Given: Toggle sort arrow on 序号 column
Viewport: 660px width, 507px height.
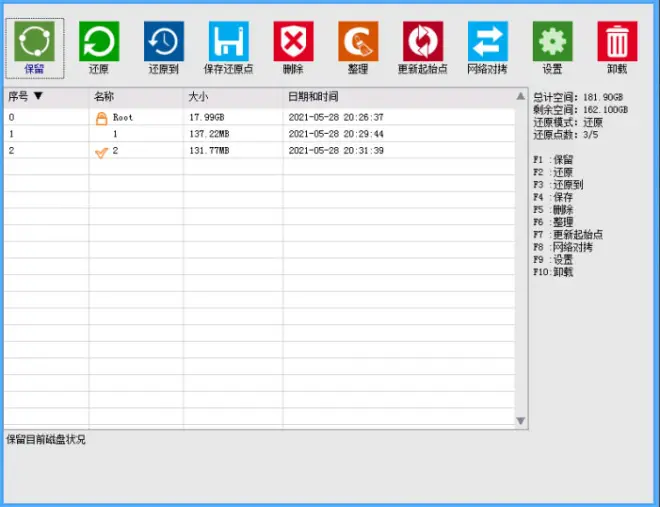Looking at the screenshot, I should [x=38, y=96].
